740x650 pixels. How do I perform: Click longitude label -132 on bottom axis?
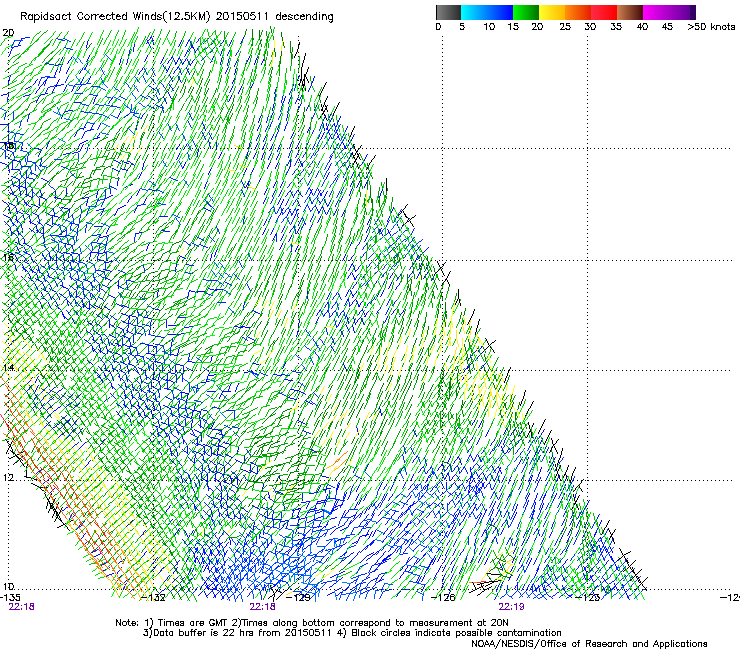coord(154,598)
